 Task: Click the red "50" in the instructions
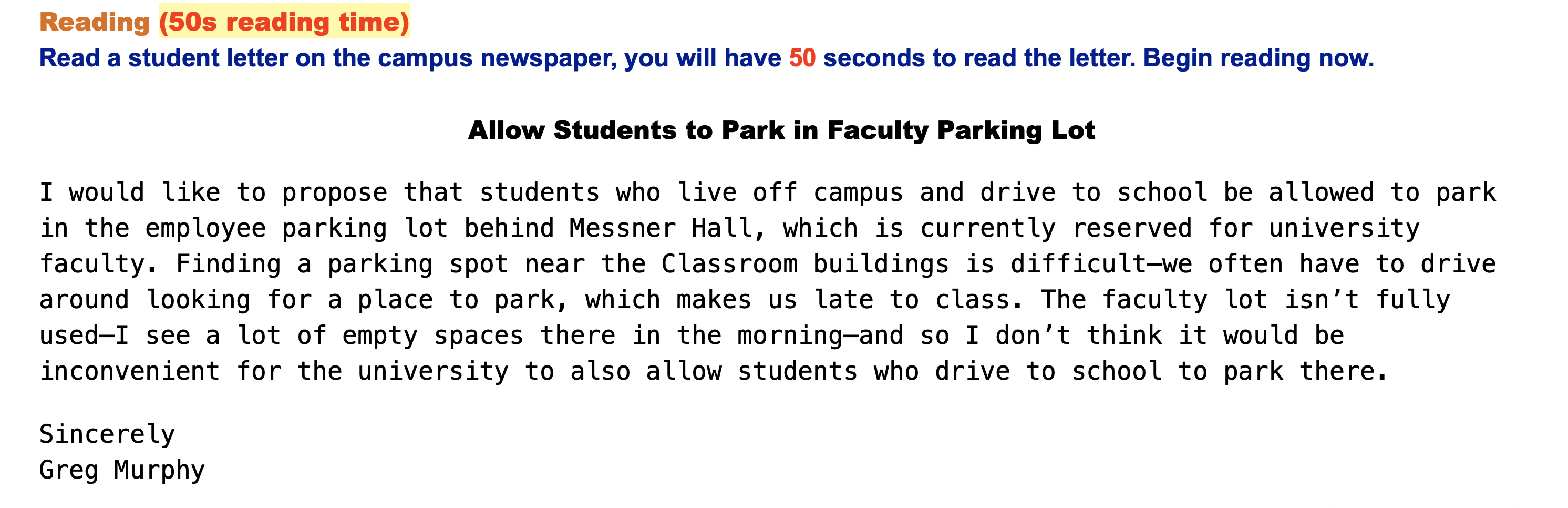(x=802, y=58)
